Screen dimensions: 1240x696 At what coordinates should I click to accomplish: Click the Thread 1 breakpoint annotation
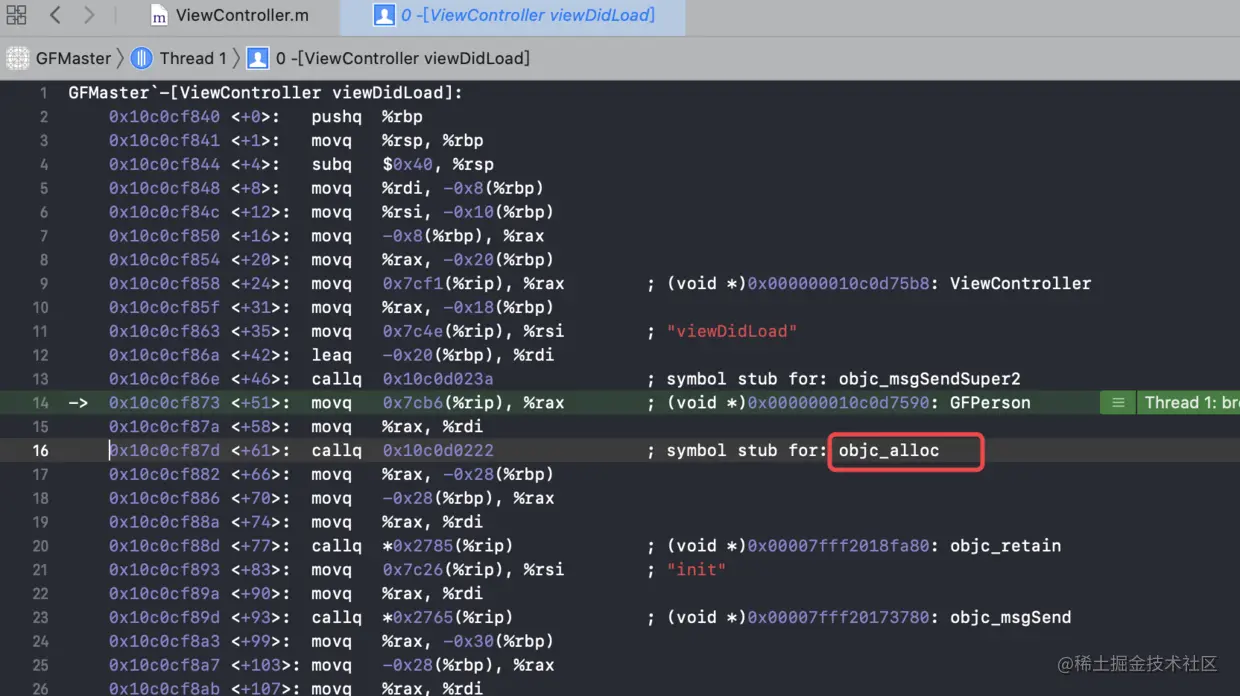coord(1191,403)
